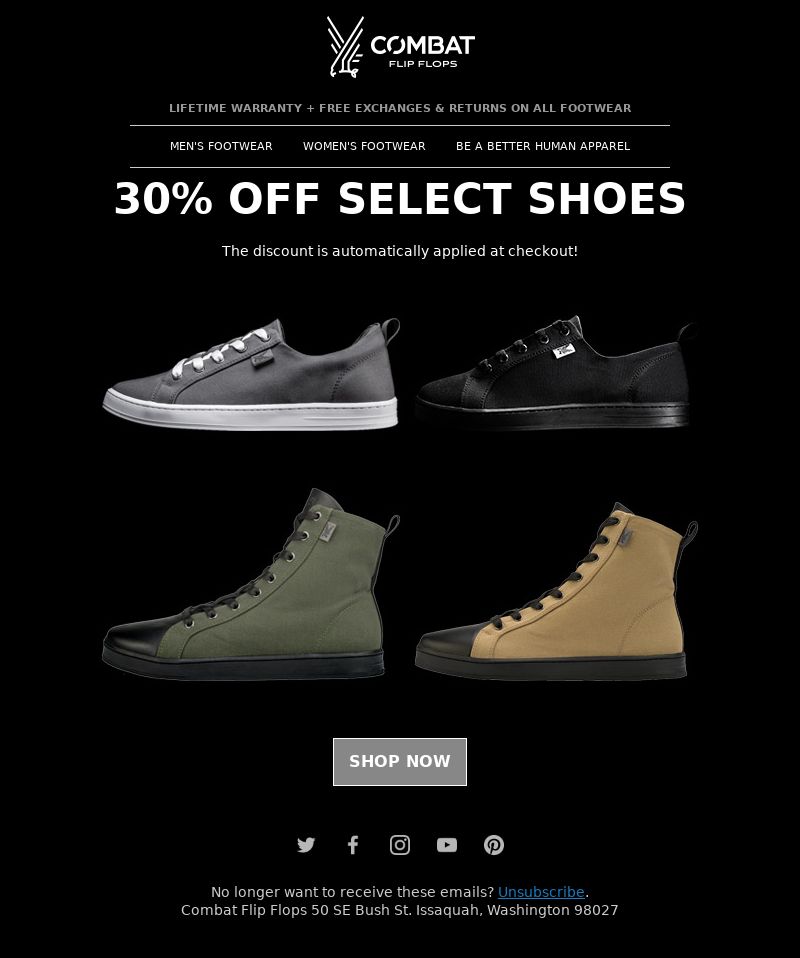Open the Men's Footwear menu link

pyautogui.click(x=221, y=146)
